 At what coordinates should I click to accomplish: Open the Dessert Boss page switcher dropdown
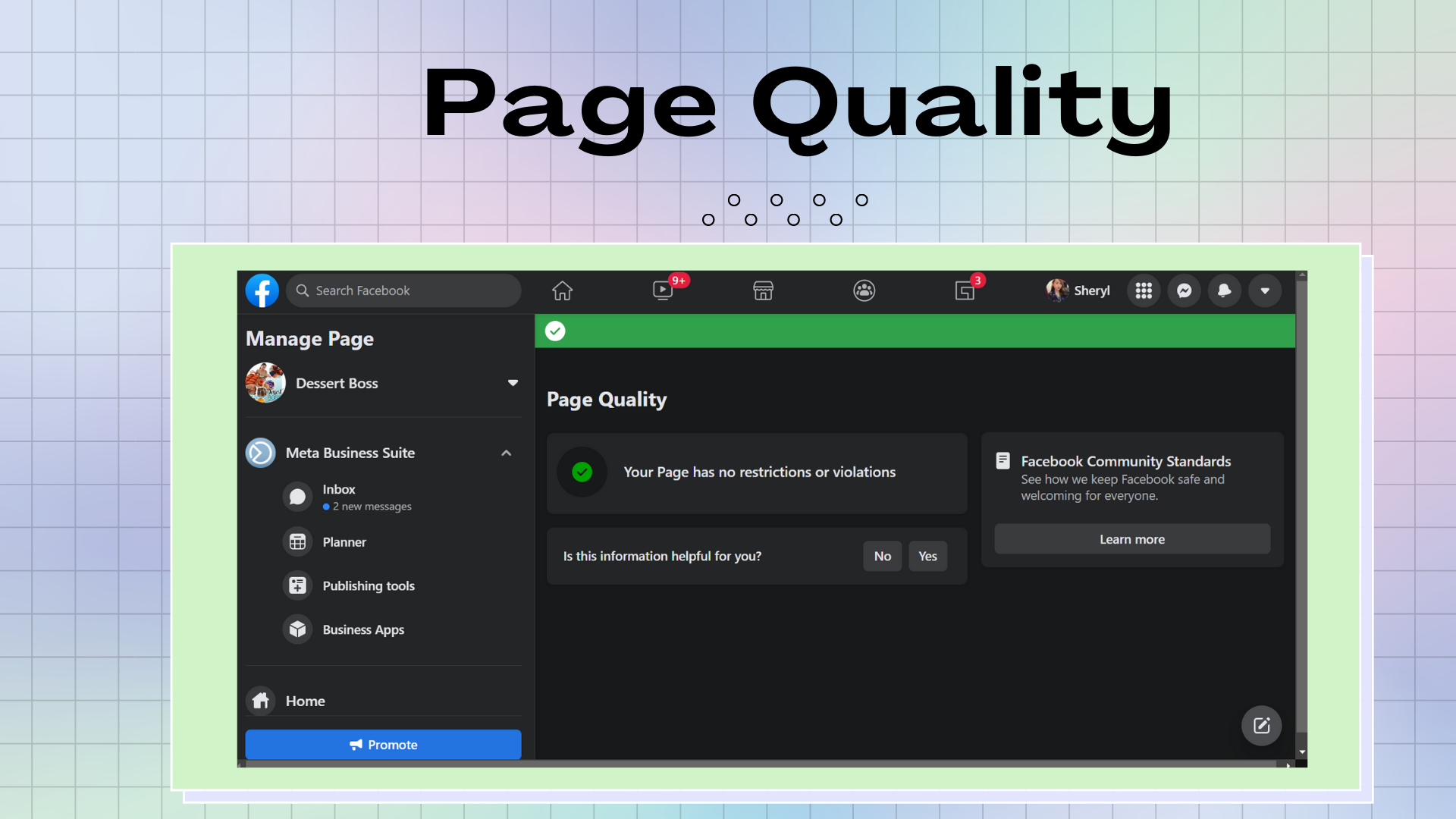click(x=513, y=383)
